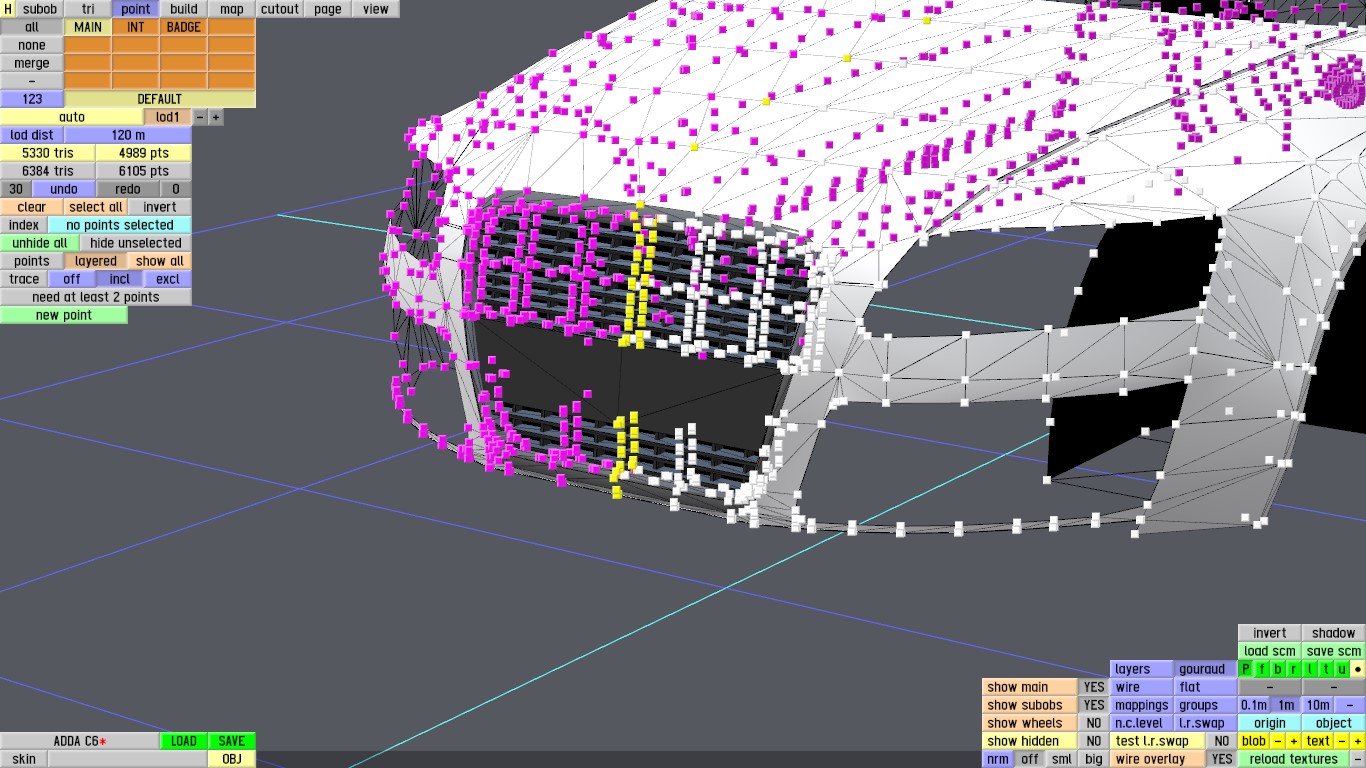The image size is (1366, 768).
Task: Choose 'show all' points display
Action: (x=160, y=261)
